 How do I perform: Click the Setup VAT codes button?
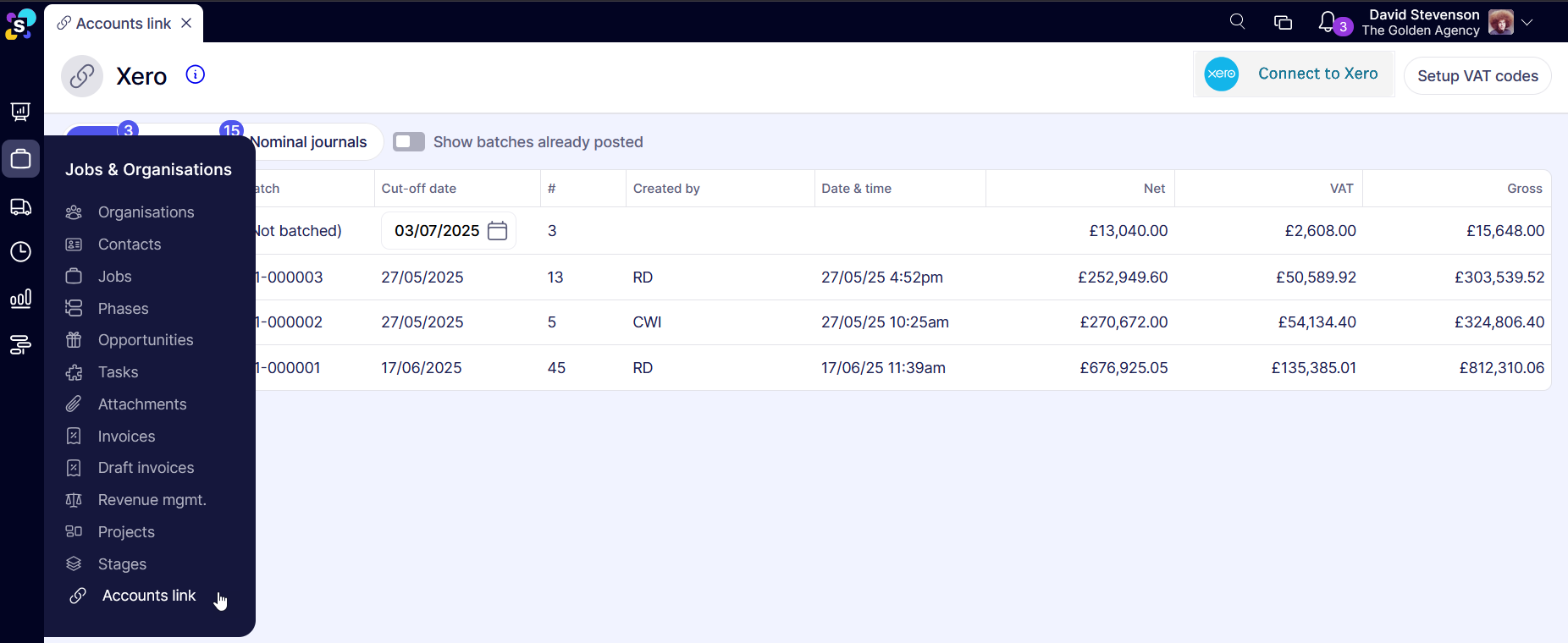pos(1477,76)
